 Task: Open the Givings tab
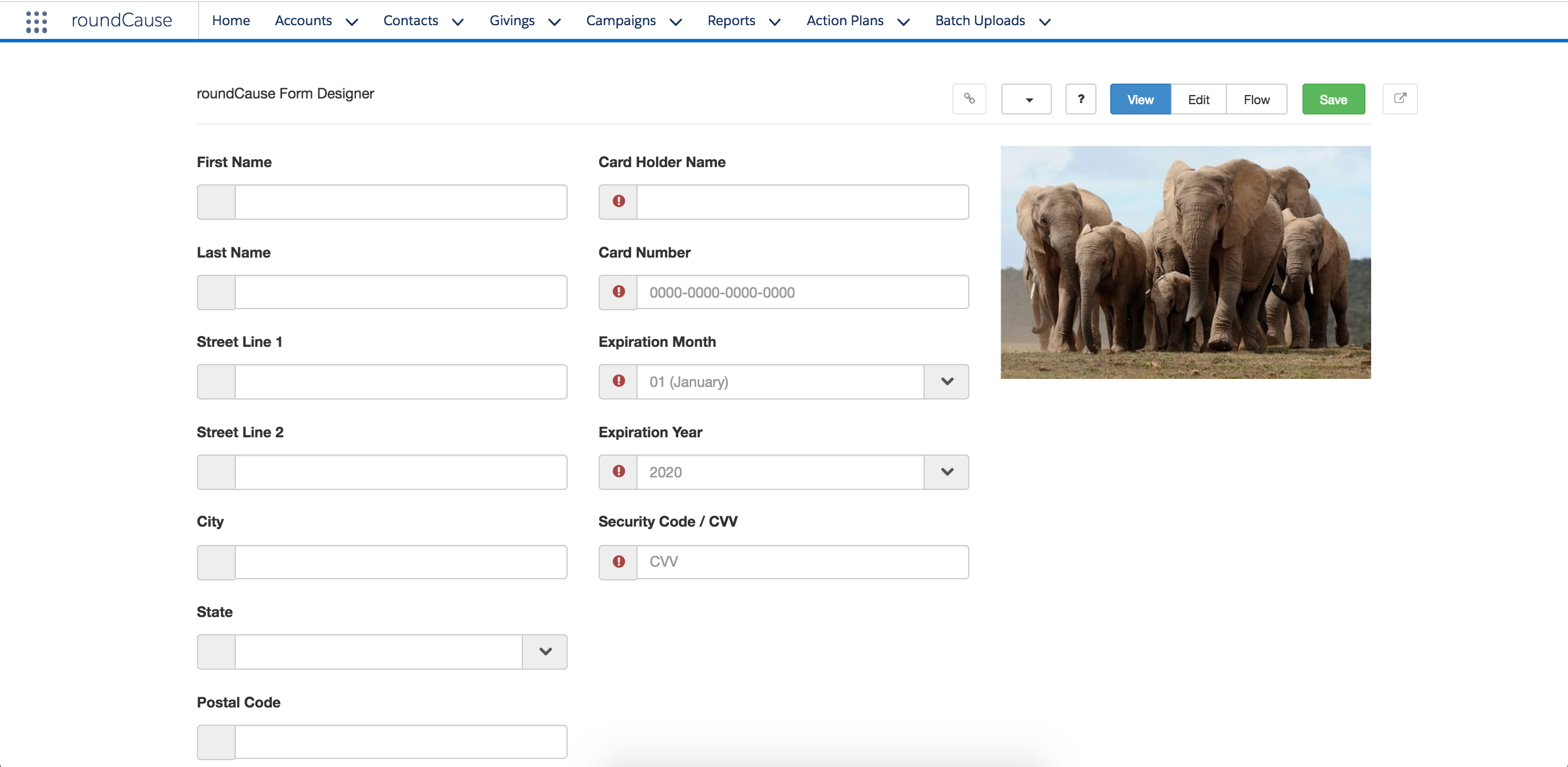[512, 21]
